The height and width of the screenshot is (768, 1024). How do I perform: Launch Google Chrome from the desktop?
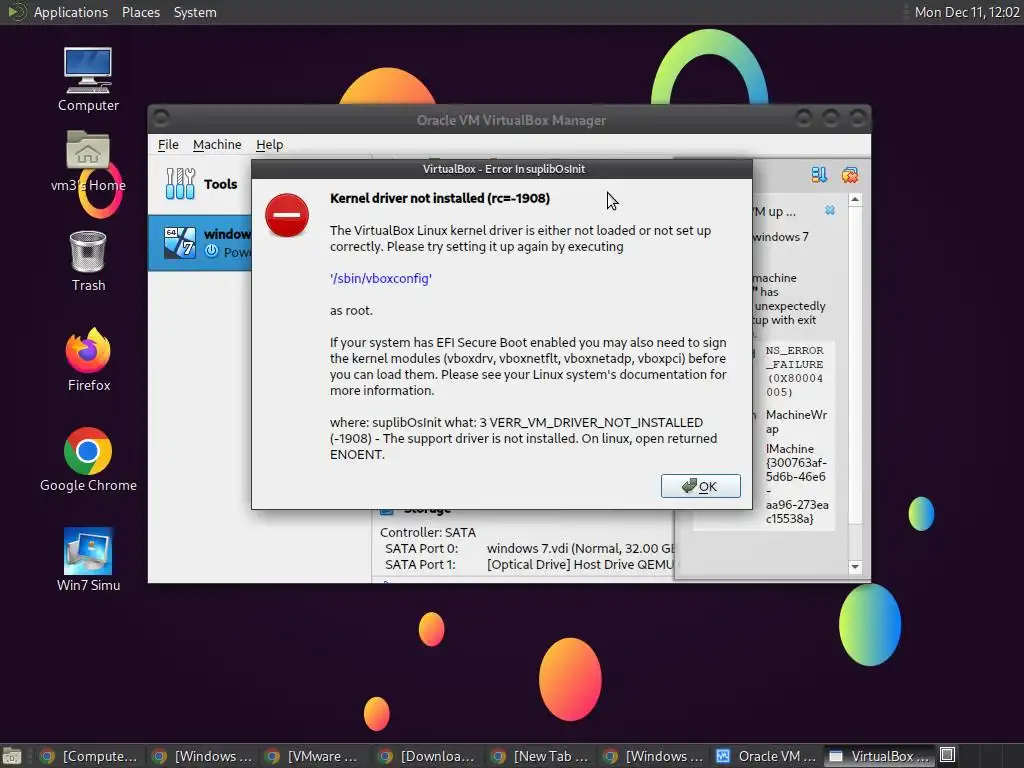[88, 460]
